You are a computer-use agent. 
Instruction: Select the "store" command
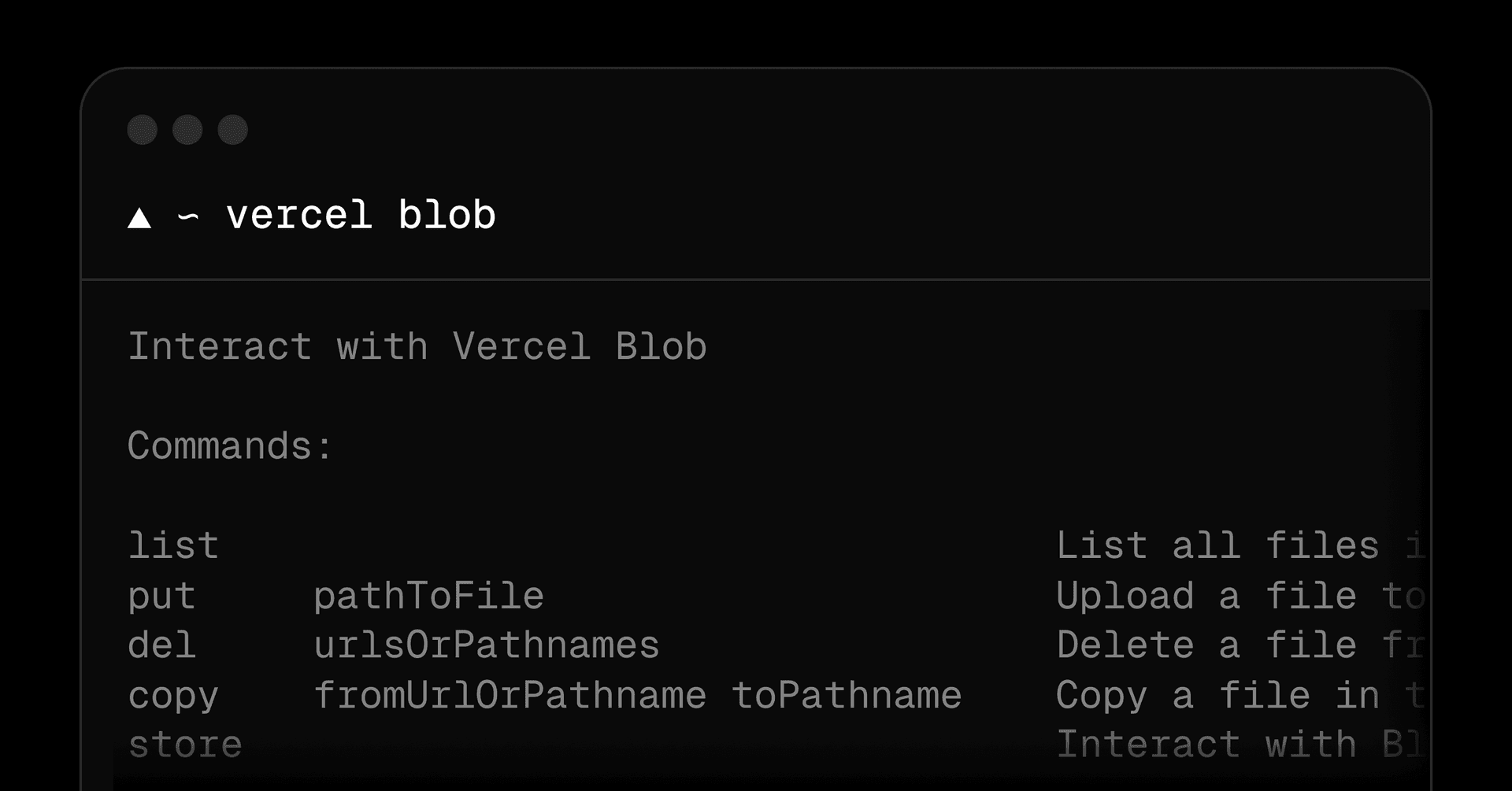point(185,745)
